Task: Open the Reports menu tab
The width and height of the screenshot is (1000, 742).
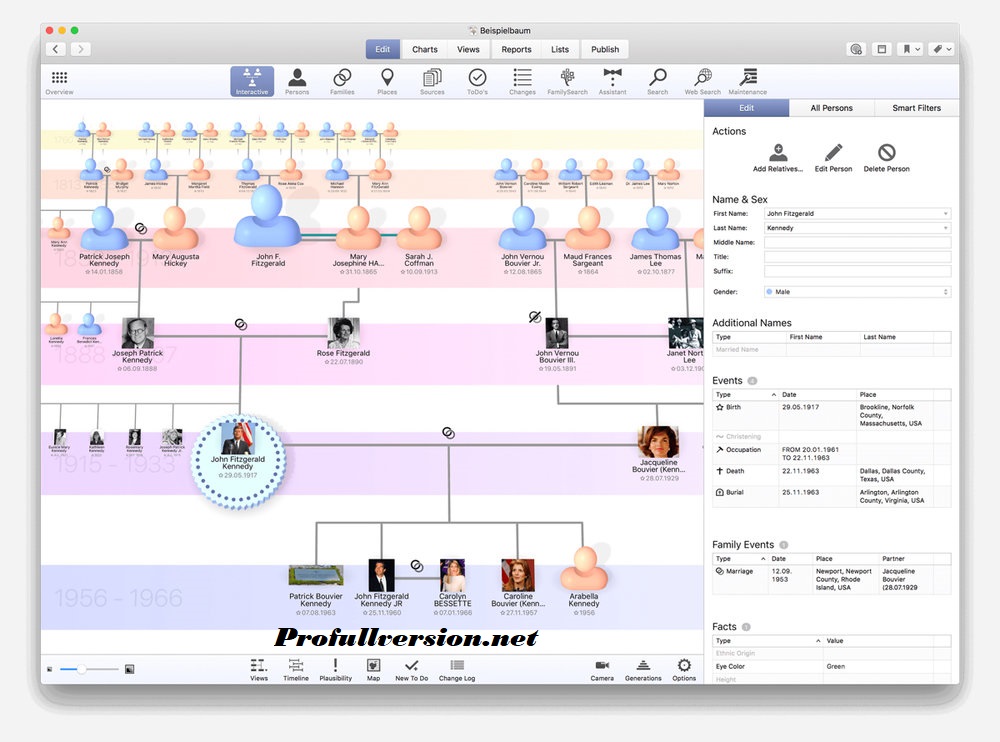Action: tap(516, 49)
